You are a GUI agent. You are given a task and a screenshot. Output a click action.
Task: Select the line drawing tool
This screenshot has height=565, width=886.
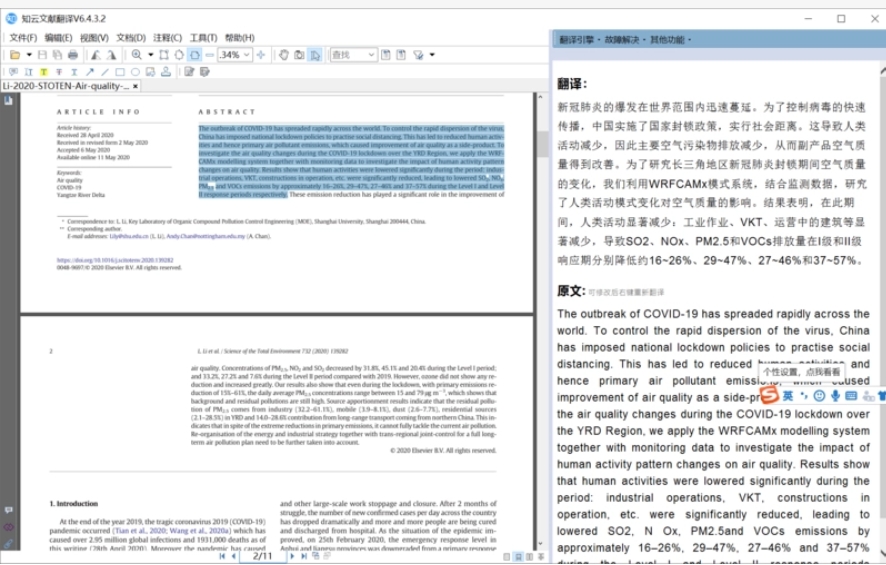point(105,72)
